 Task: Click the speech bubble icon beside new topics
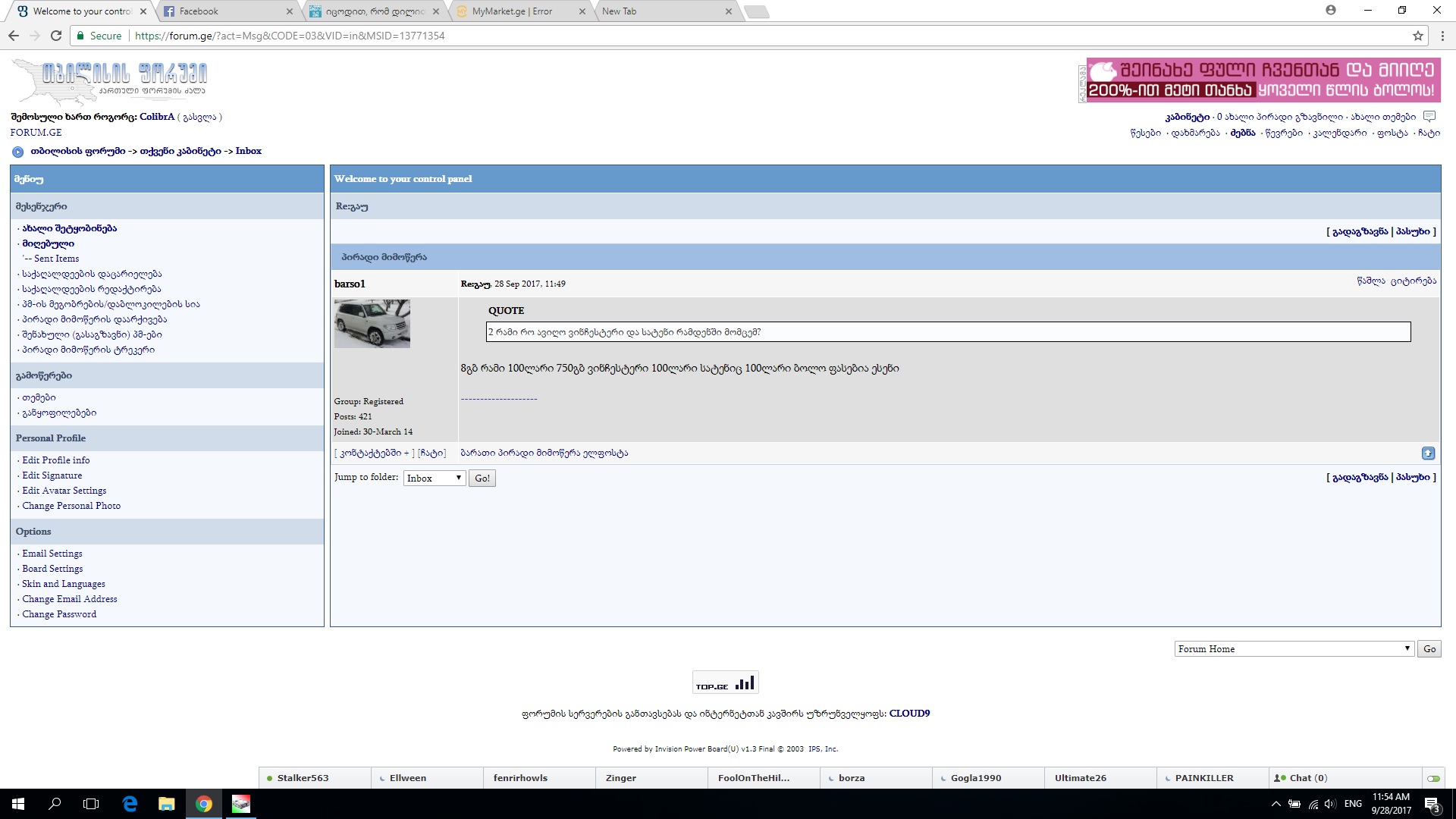1429,117
